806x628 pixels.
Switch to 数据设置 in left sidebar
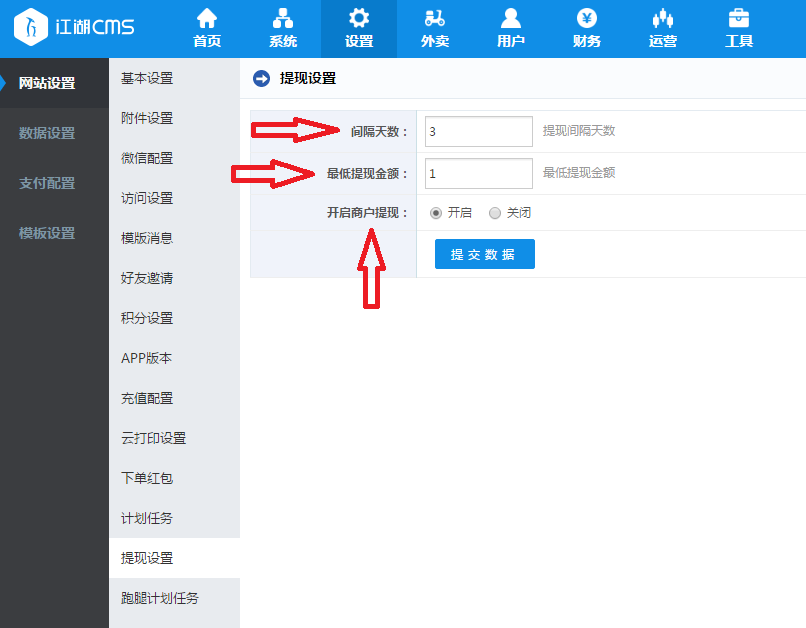47,133
